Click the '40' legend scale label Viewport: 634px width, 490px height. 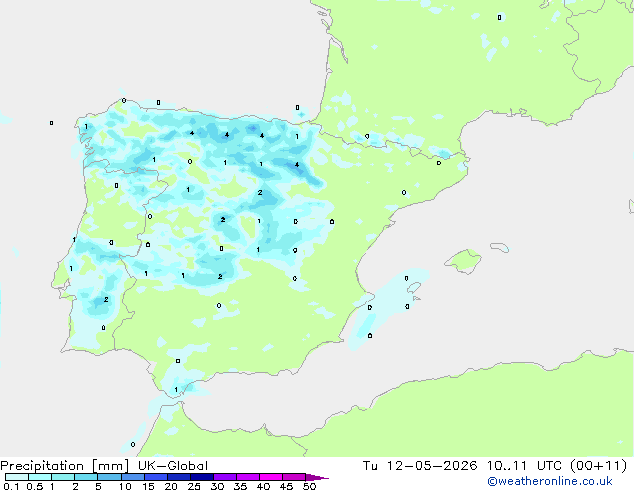(x=263, y=486)
